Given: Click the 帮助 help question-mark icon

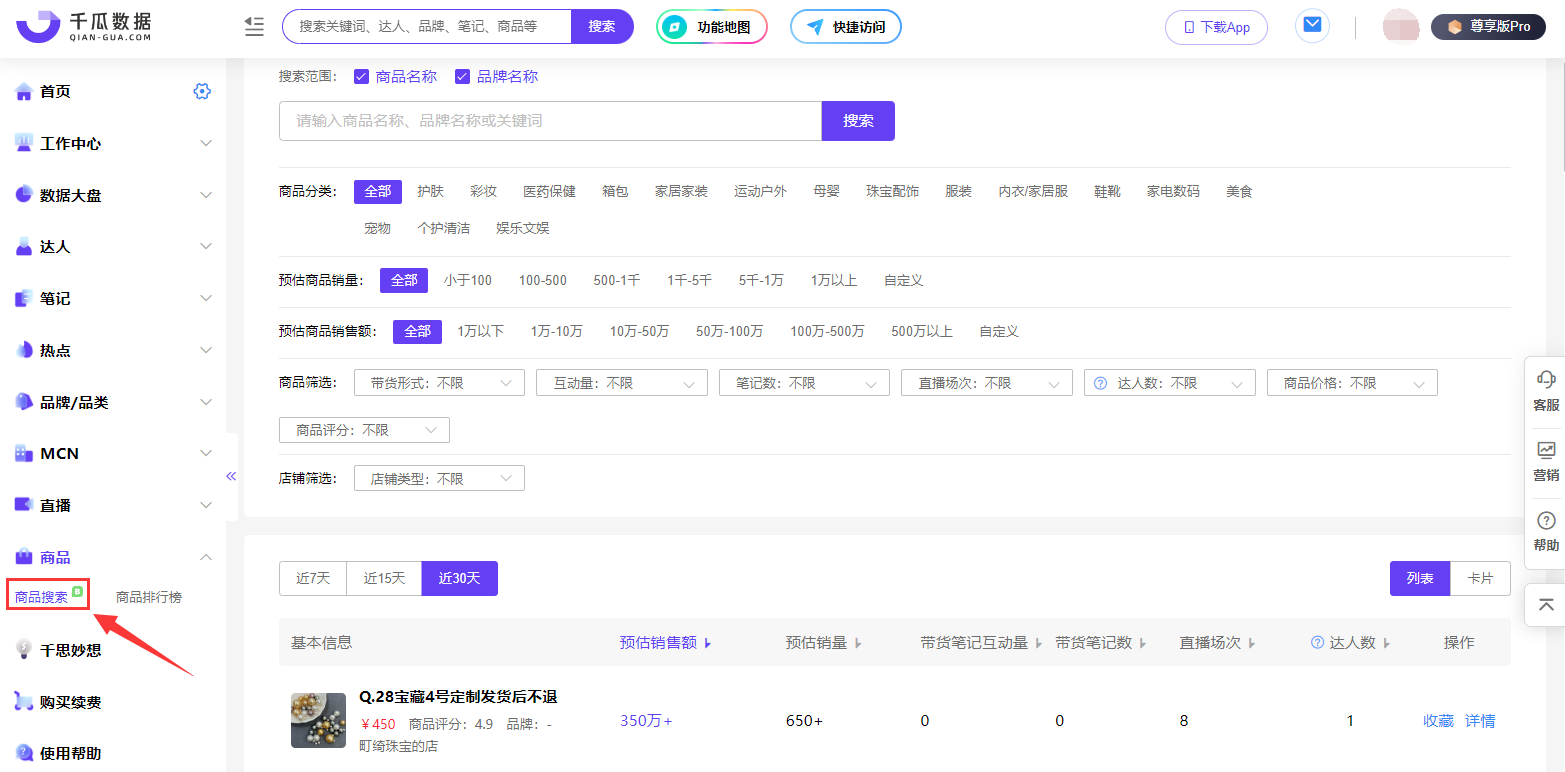Looking at the screenshot, I should pos(1545,522).
